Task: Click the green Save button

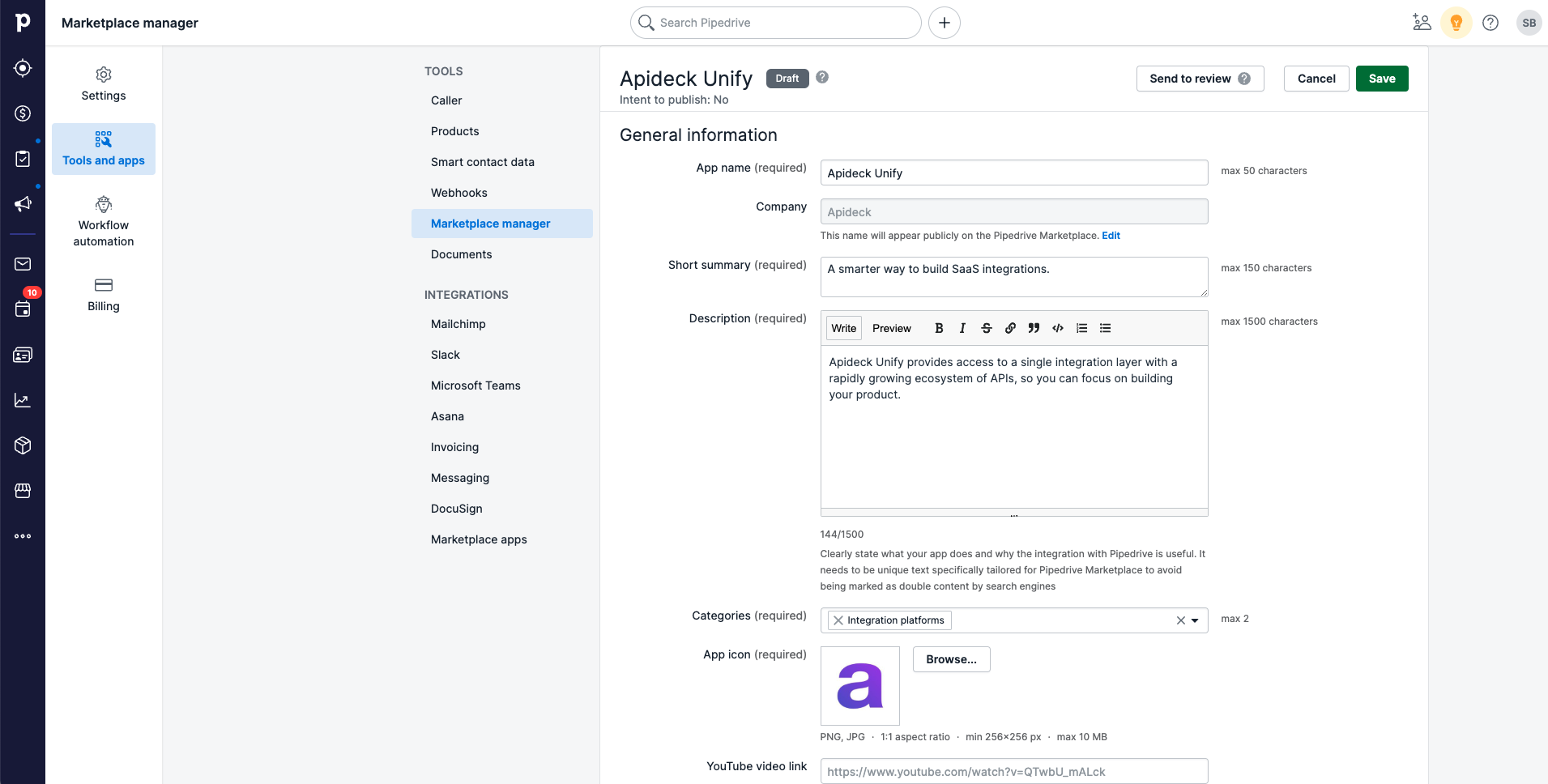Action: 1382,79
